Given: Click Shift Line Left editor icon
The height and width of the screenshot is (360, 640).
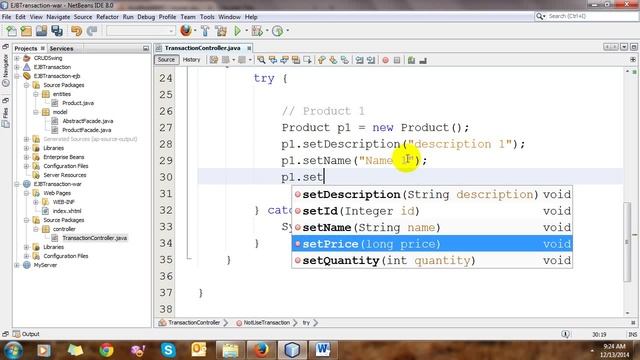Looking at the screenshot, I should coord(359,60).
